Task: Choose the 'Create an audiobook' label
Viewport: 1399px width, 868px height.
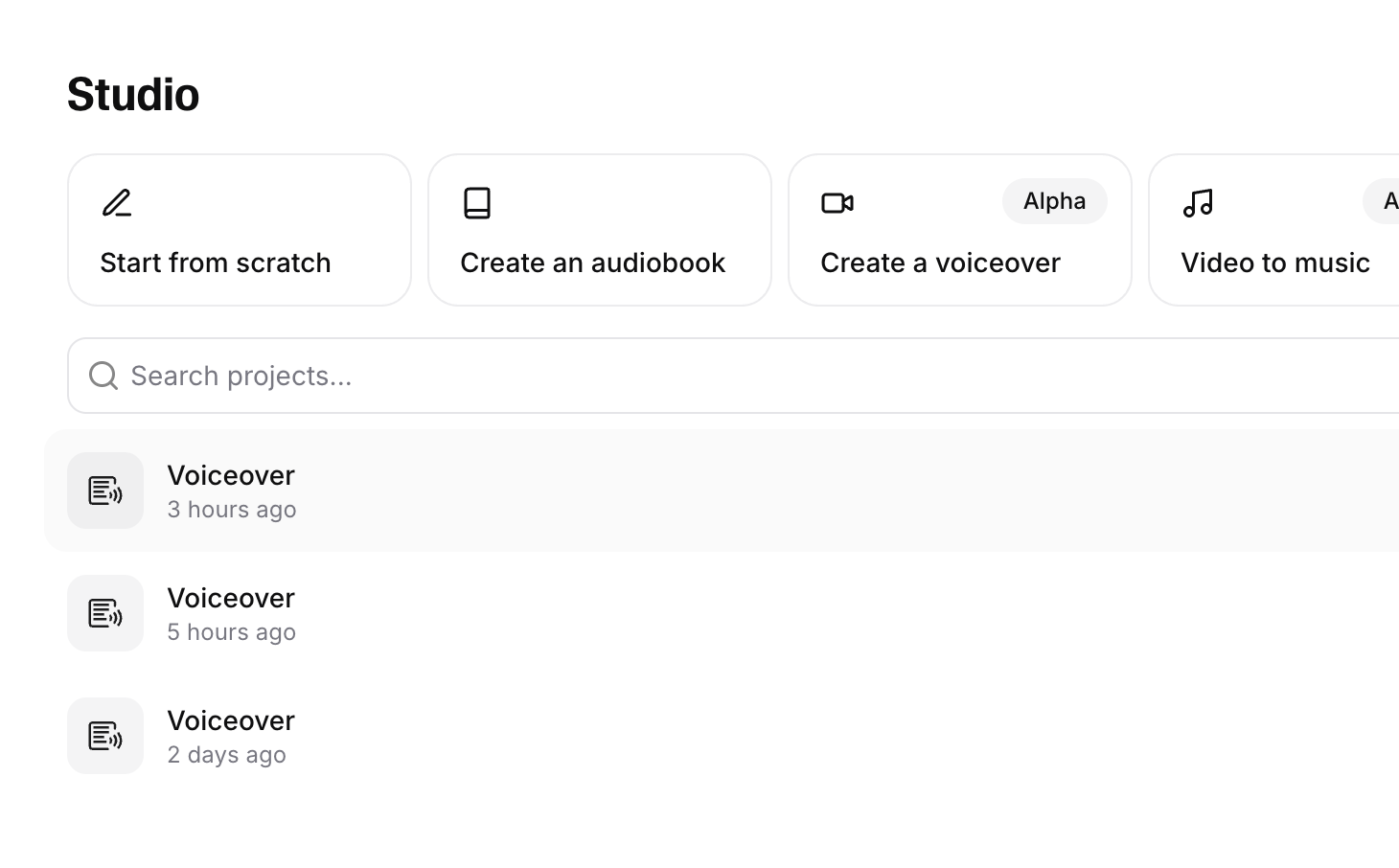Action: pos(592,263)
